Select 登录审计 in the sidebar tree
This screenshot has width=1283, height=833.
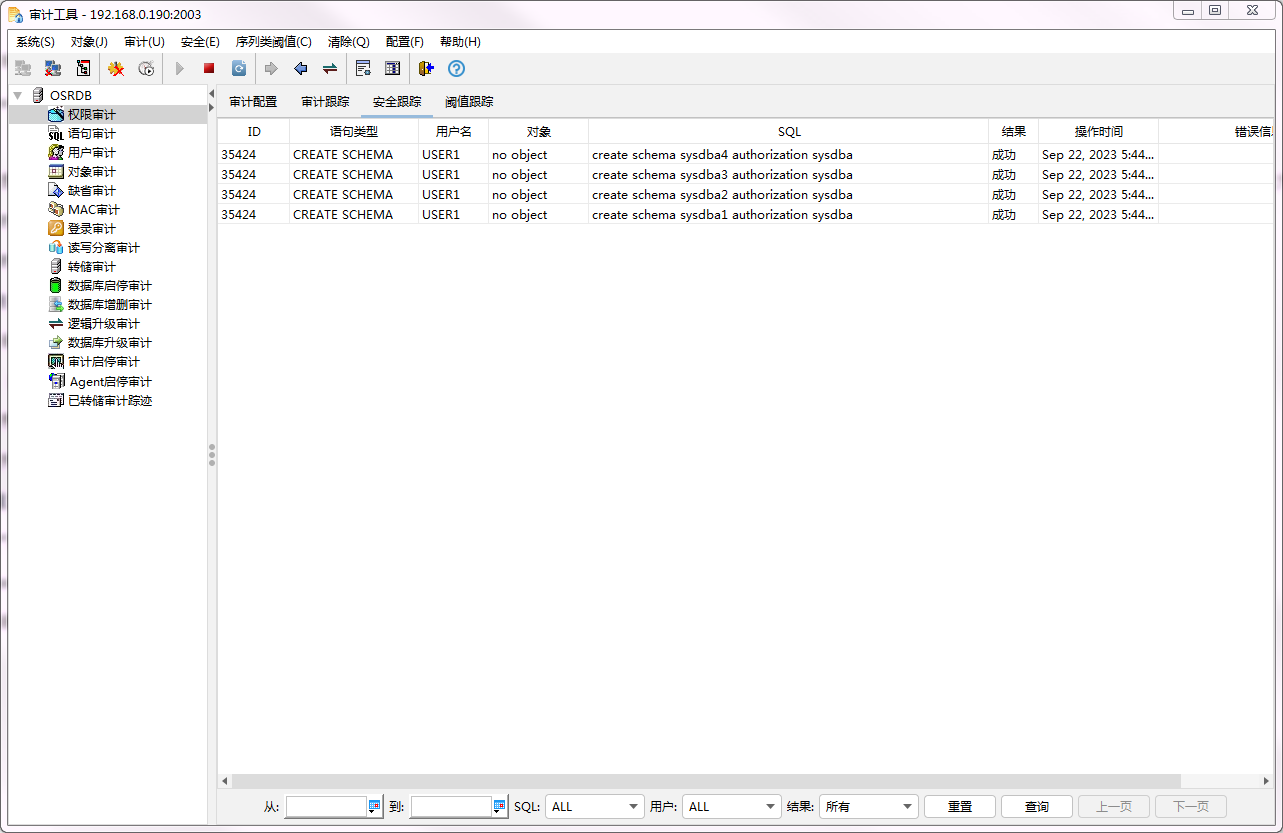tap(91, 229)
